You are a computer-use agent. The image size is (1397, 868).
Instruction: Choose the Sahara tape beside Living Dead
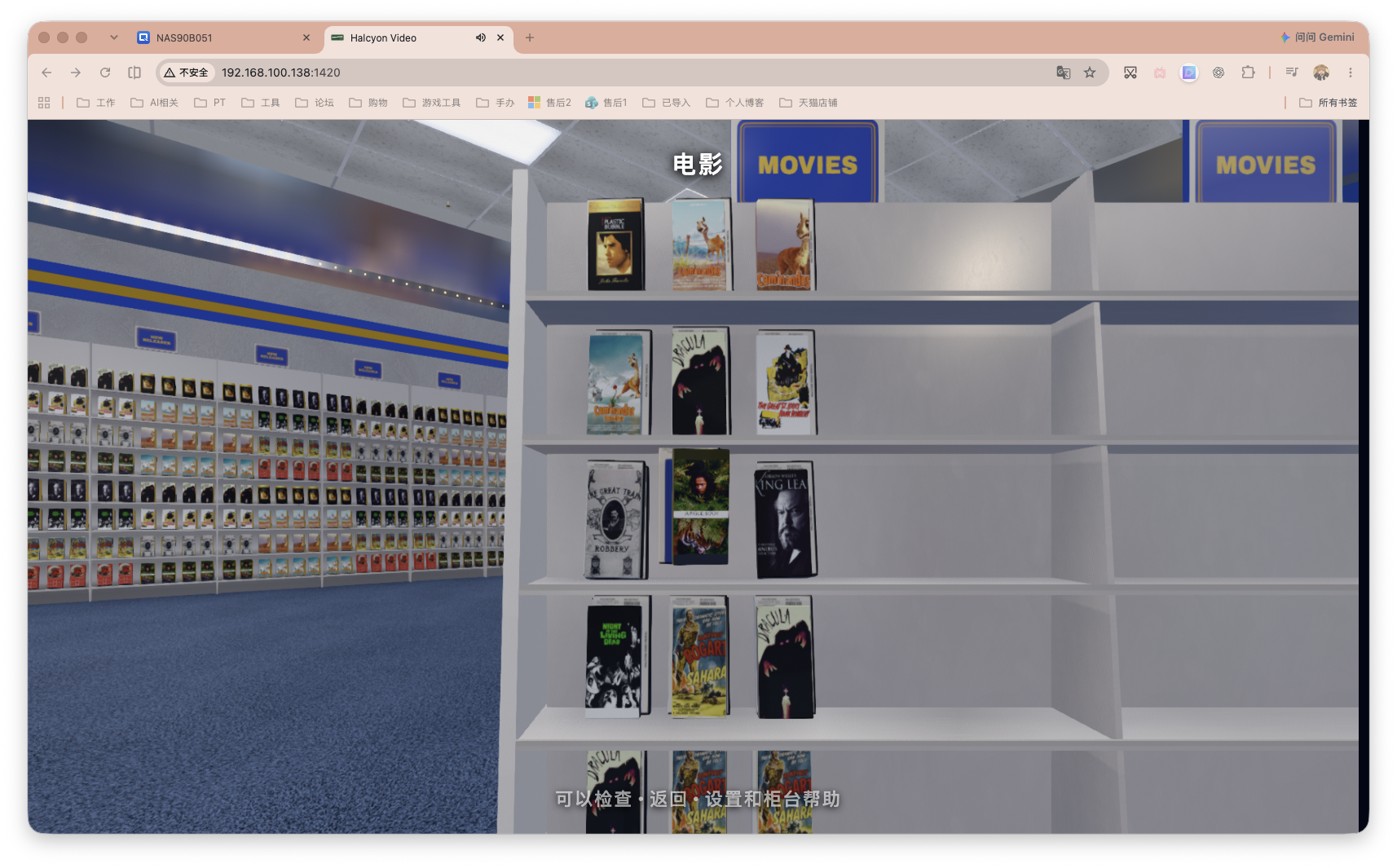(699, 656)
